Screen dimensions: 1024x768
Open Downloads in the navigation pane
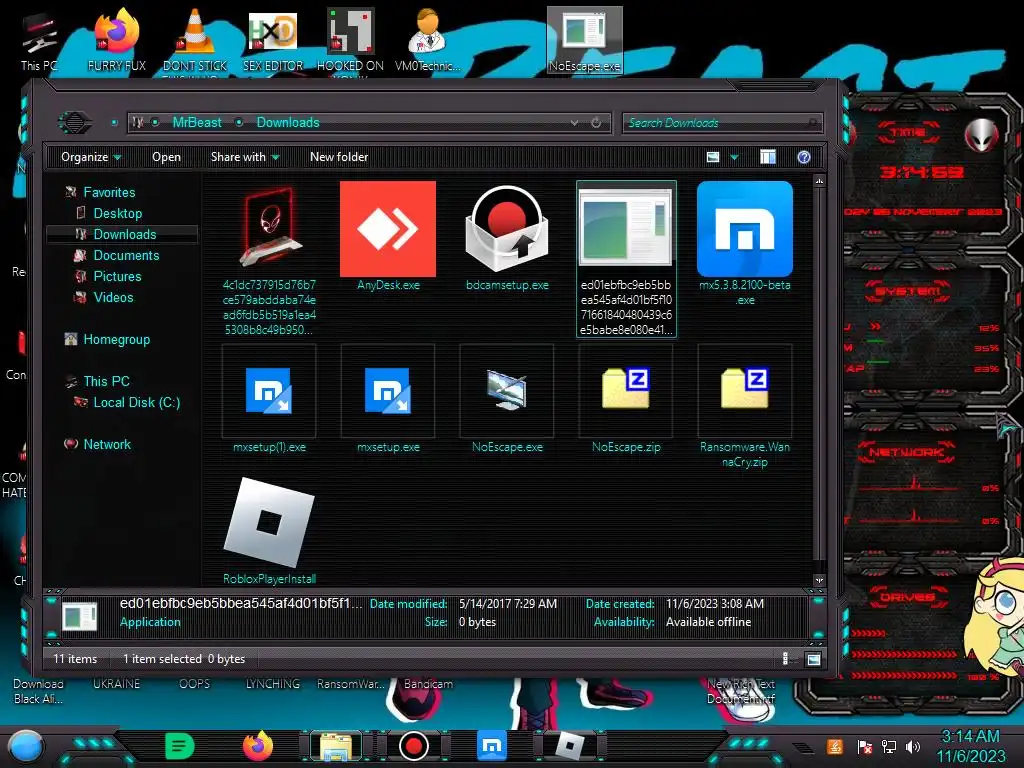pos(125,234)
